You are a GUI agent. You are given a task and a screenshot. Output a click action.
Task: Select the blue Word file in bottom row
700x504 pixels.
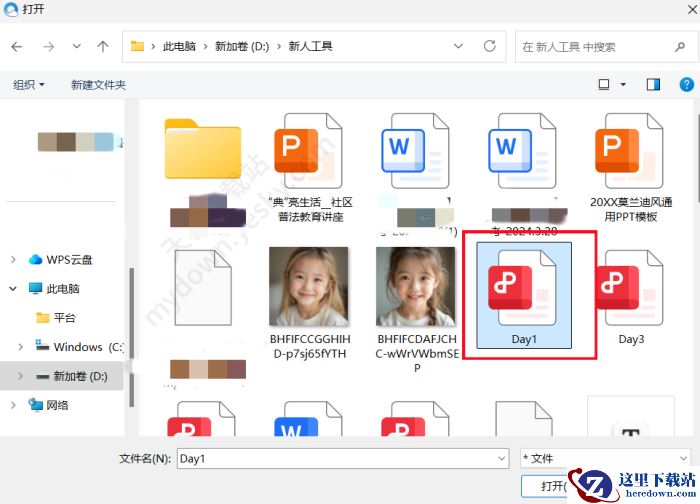pos(309,418)
